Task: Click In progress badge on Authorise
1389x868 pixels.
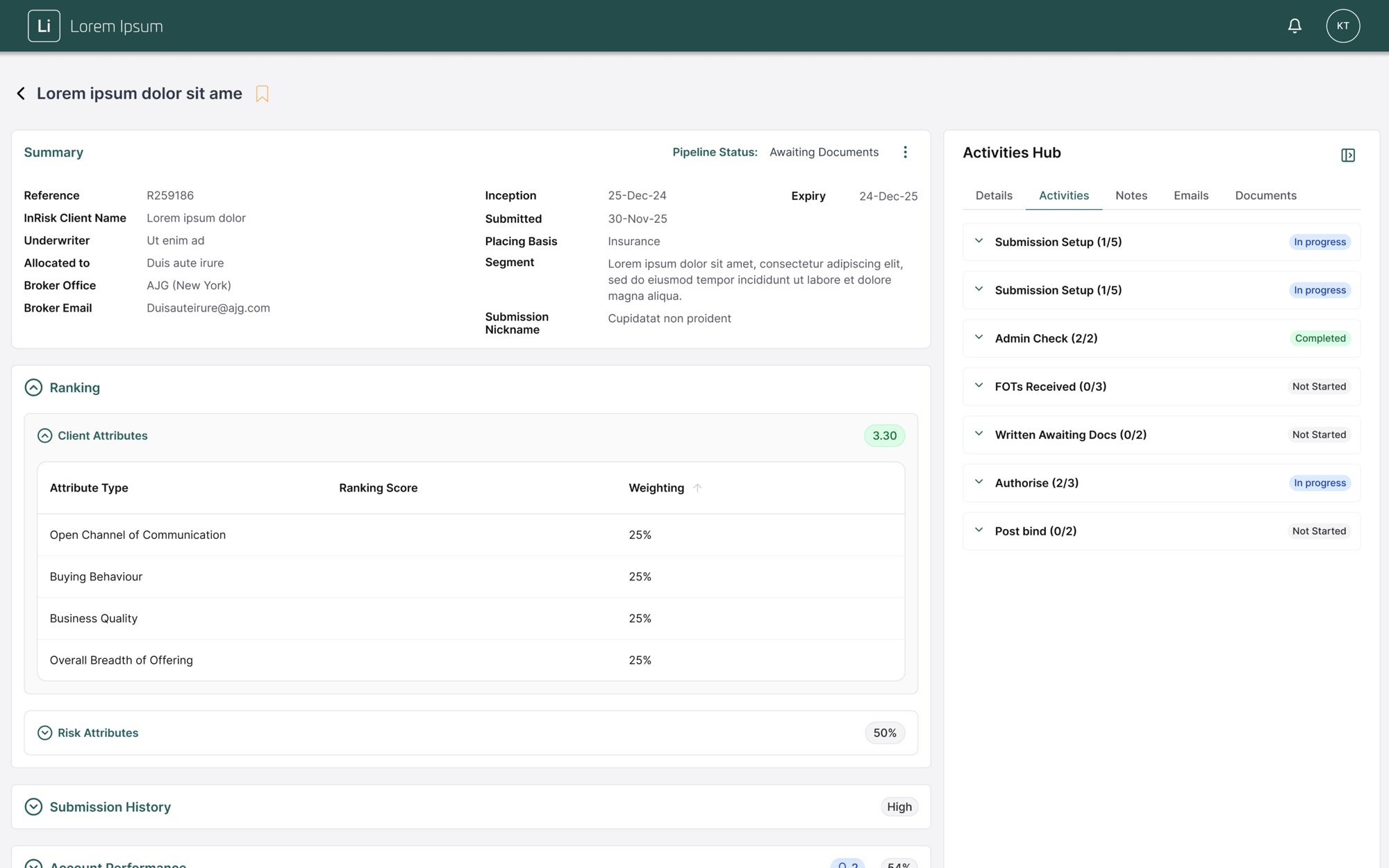Action: (1320, 483)
